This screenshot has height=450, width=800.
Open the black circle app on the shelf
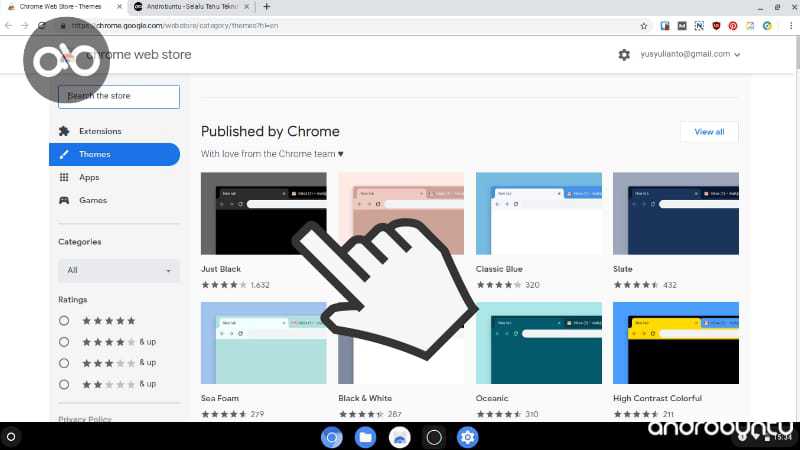pos(434,437)
